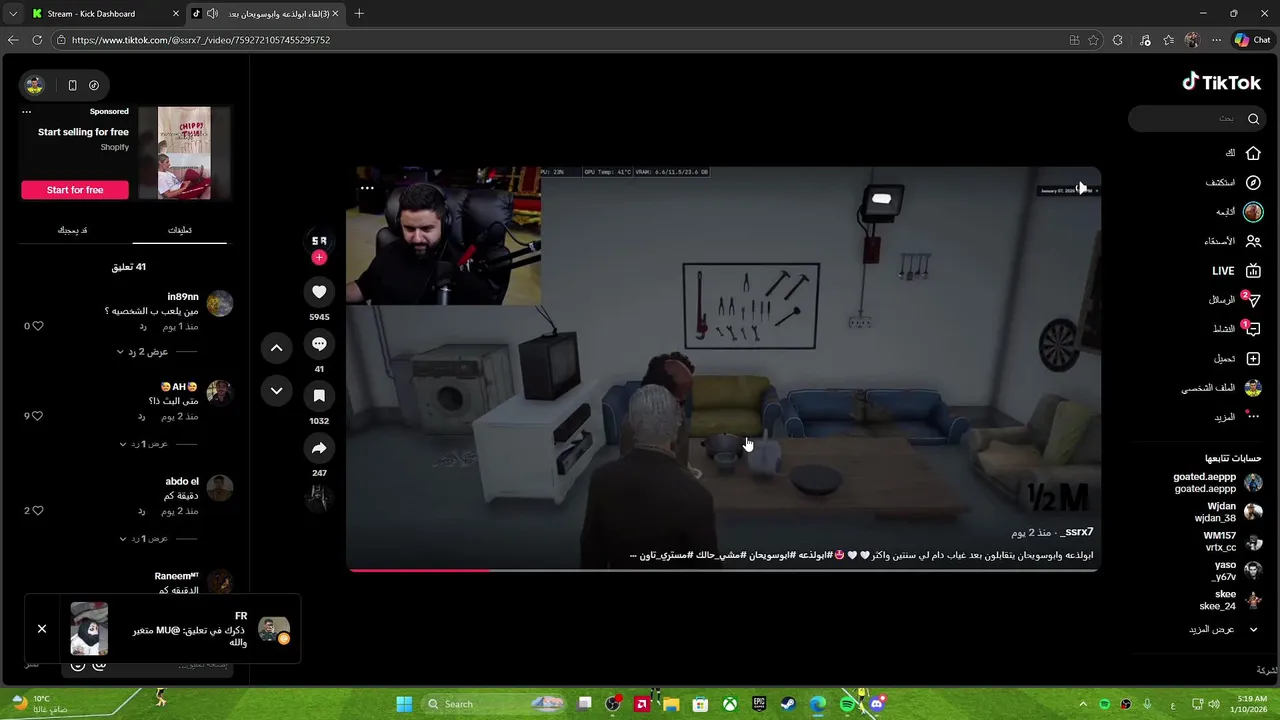The width and height of the screenshot is (1280, 720).
Task: Open the FR mention notification thumbnail
Action: click(89, 629)
